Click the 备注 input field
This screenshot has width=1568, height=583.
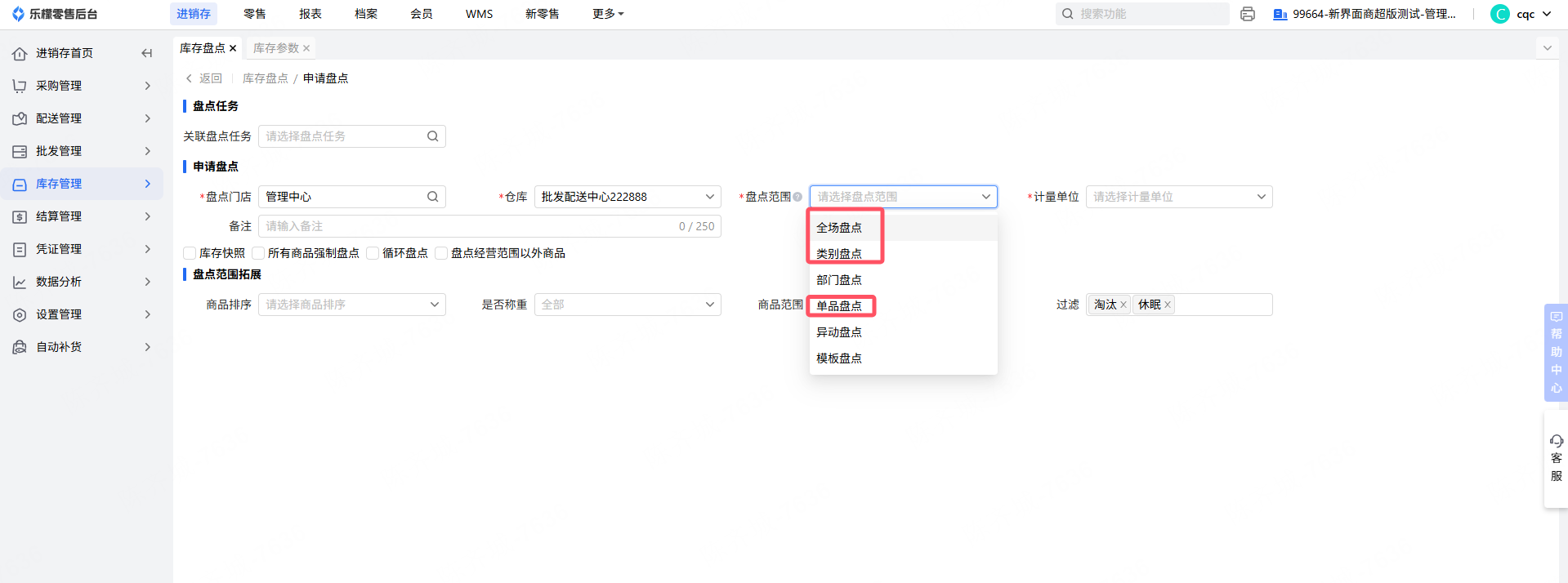pyautogui.click(x=490, y=226)
